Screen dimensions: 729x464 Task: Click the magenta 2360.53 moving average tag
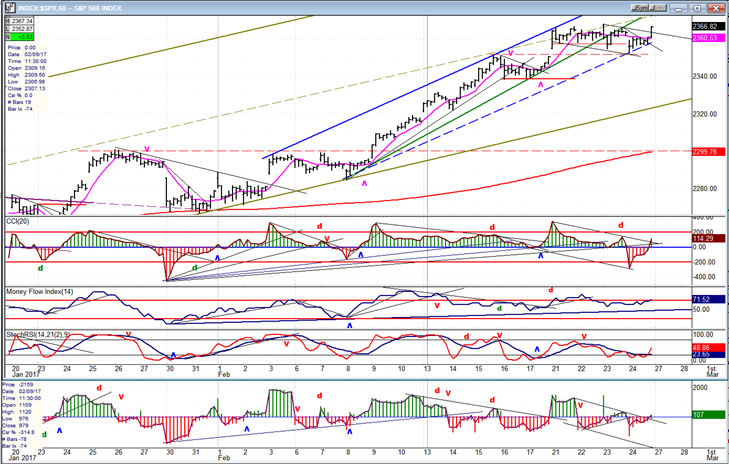(x=706, y=38)
